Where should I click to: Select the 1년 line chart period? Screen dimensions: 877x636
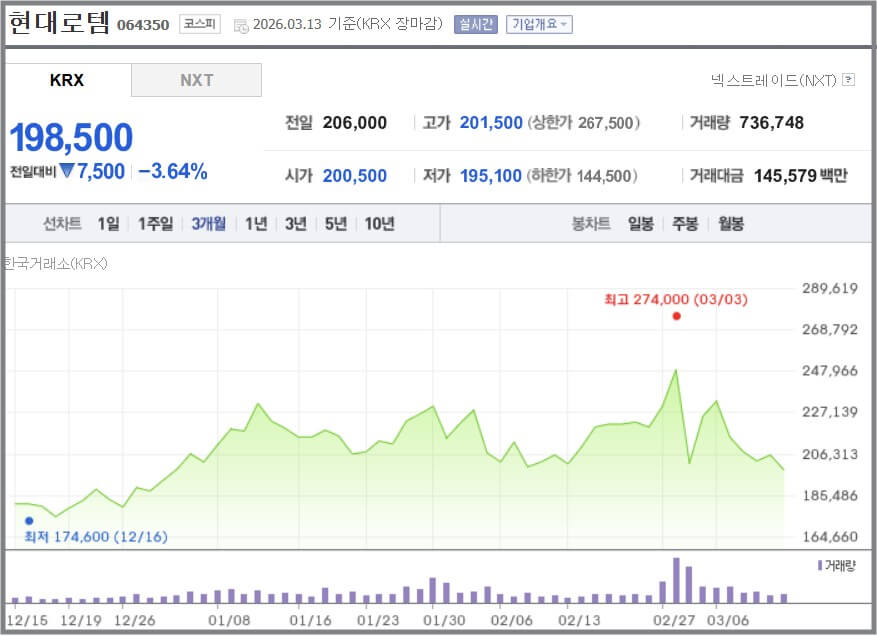pos(256,224)
